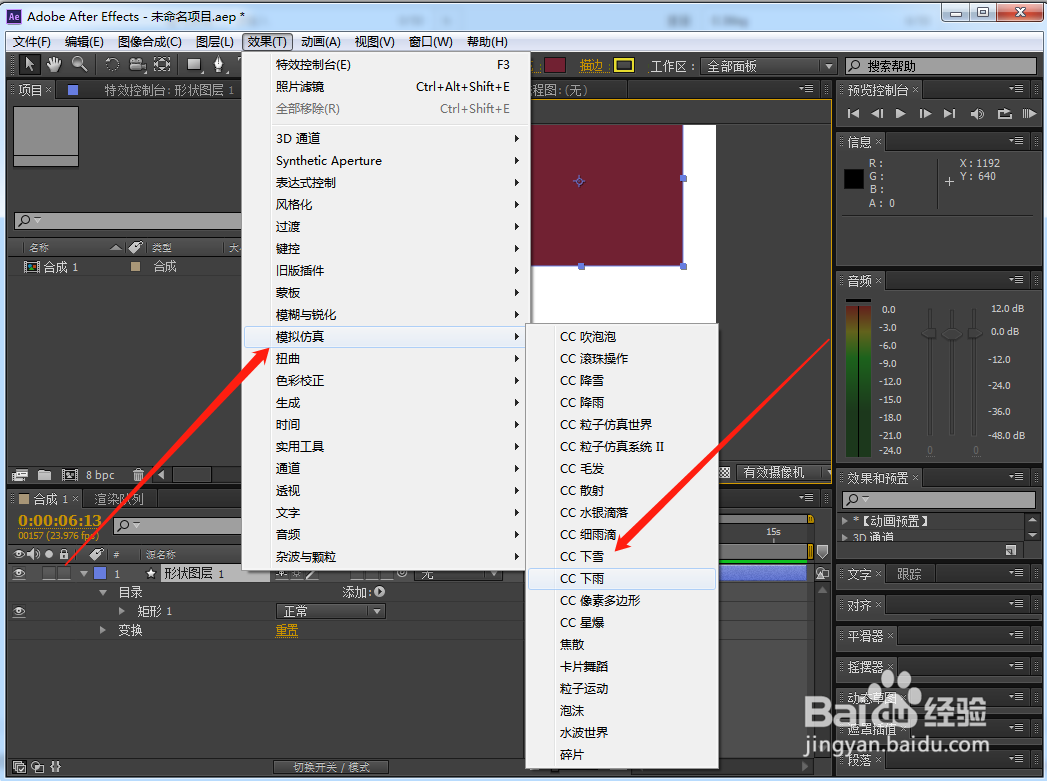1047x781 pixels.
Task: Open the 文件(F) menu
Action: tap(32, 41)
